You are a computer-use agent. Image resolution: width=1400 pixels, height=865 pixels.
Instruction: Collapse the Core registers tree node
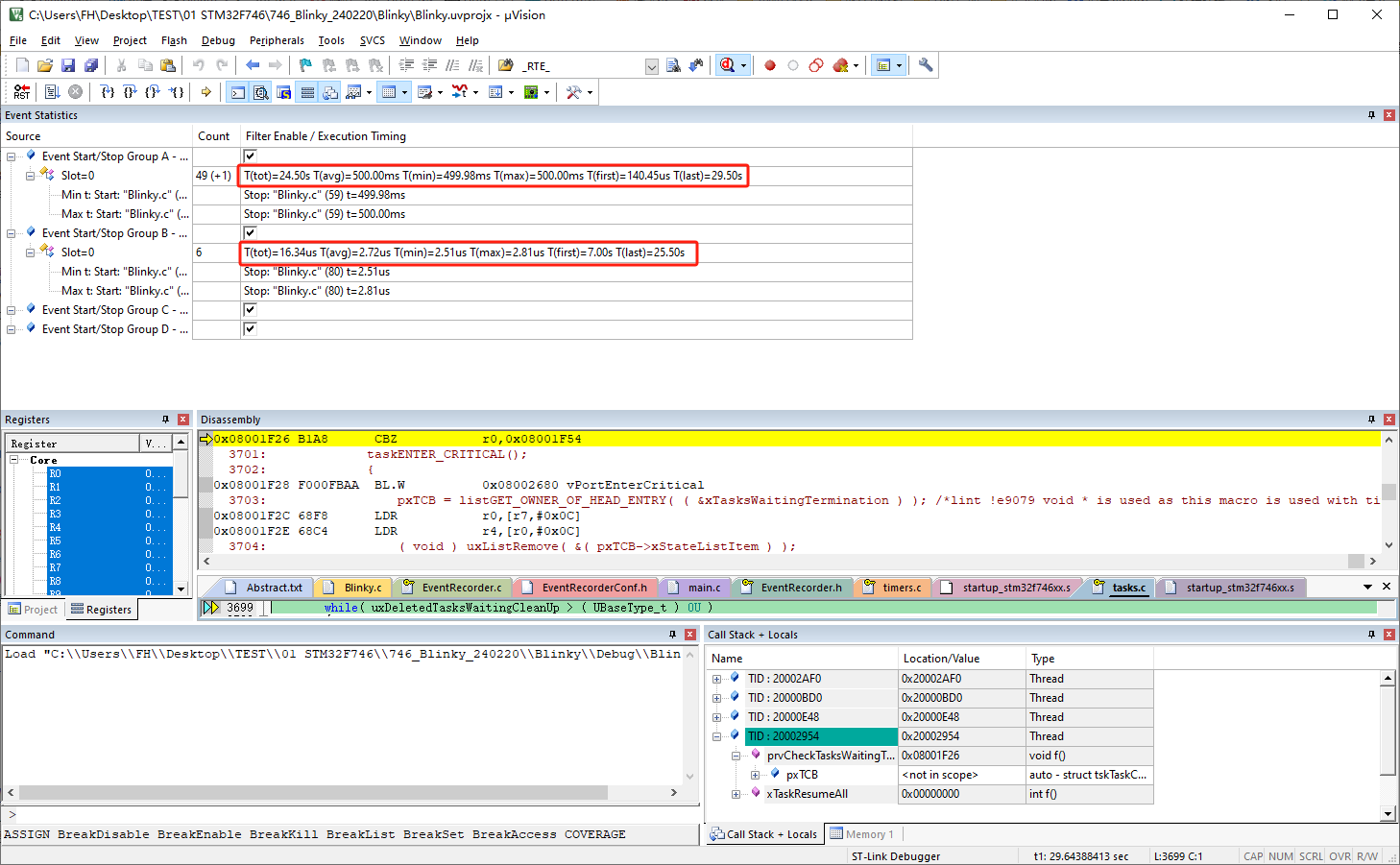(15, 460)
